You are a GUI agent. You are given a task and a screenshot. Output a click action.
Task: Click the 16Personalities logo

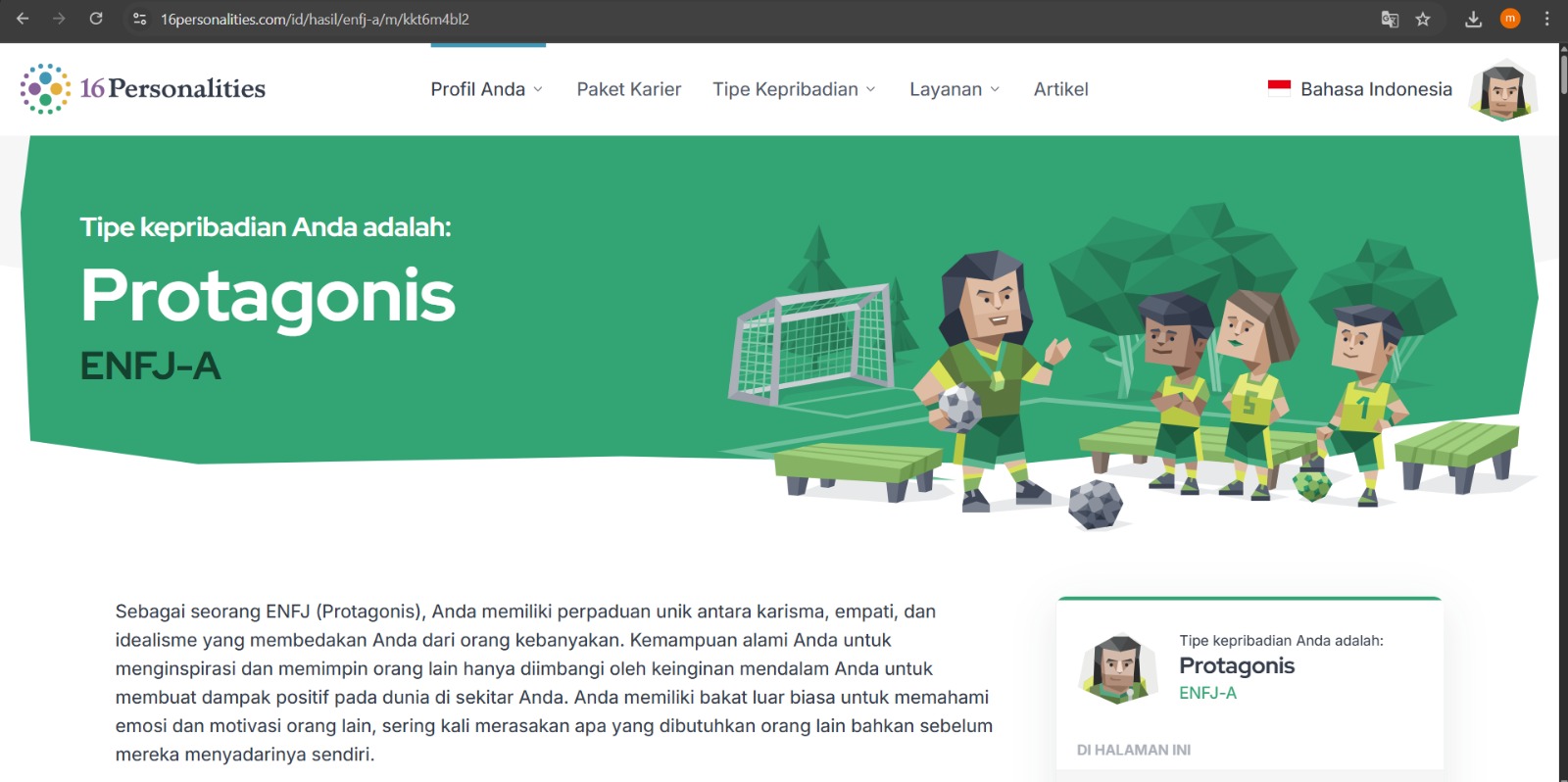143,89
